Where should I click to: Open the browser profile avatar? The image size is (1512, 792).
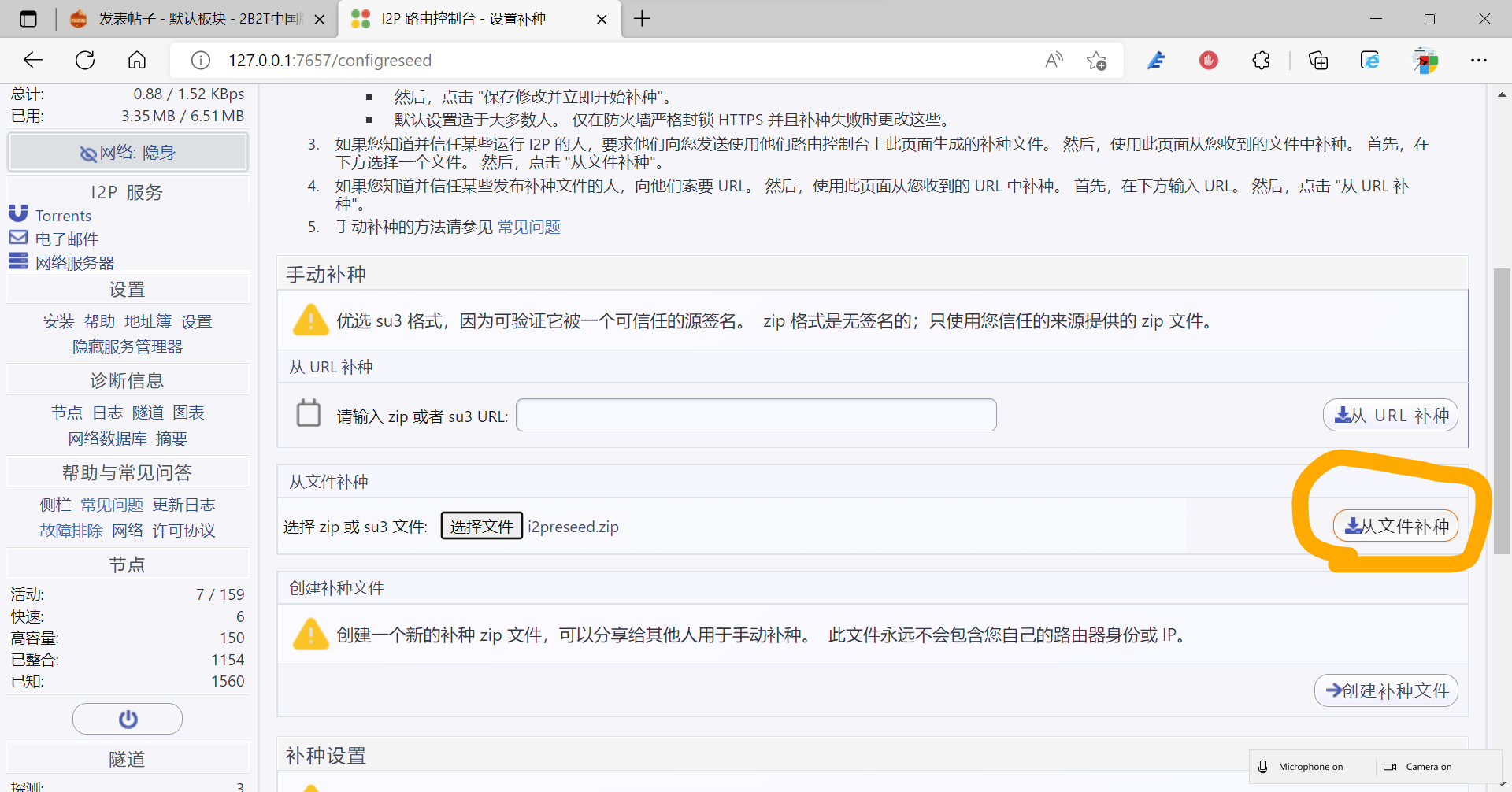pyautogui.click(x=1425, y=61)
